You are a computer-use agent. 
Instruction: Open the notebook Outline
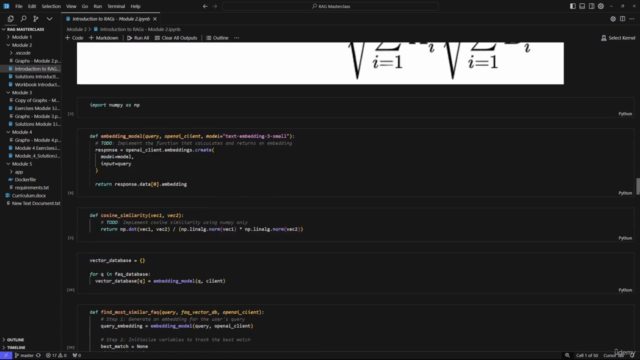pyautogui.click(x=217, y=38)
